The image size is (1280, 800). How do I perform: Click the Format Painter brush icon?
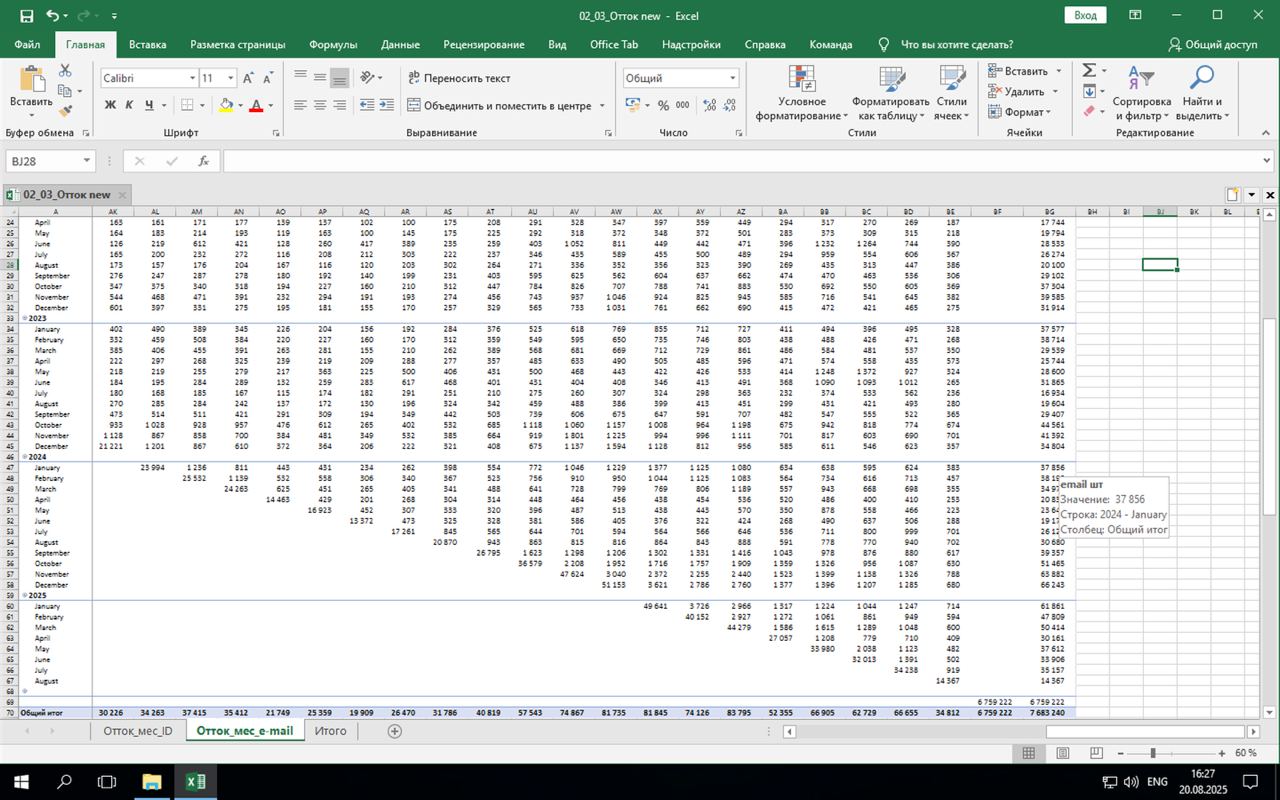[x=66, y=111]
